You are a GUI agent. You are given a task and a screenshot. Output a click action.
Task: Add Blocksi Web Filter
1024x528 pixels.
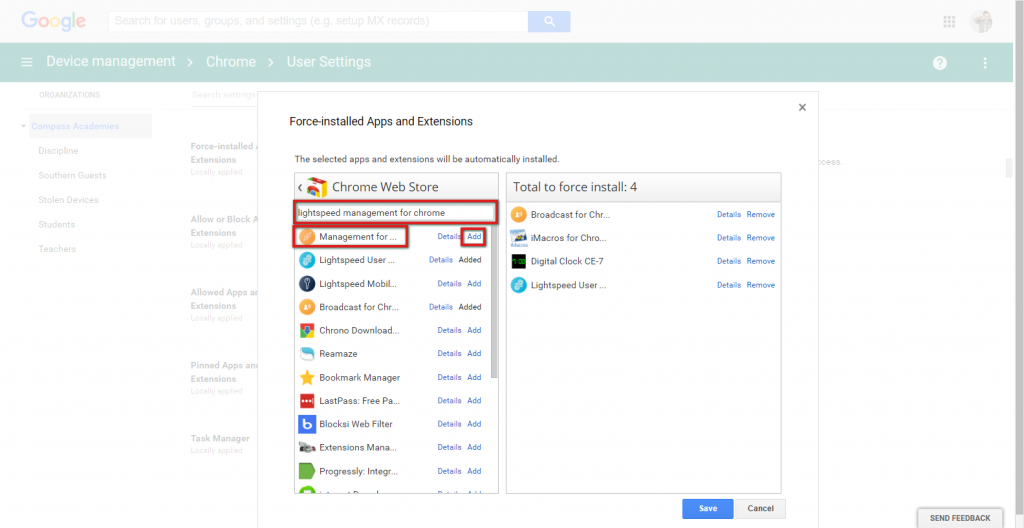click(474, 424)
